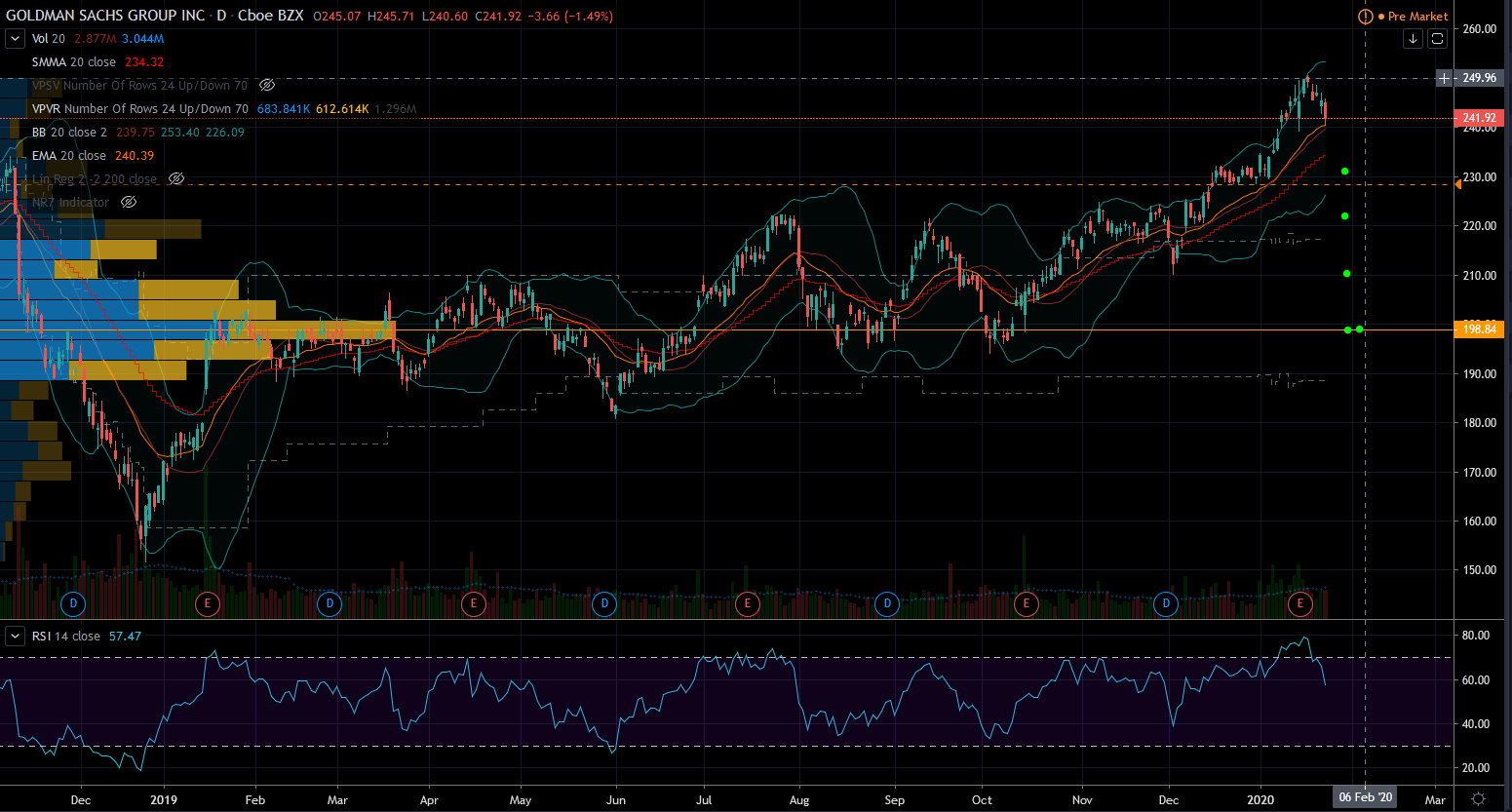This screenshot has height=812, width=1512.
Task: Click the orange 198.84 price line label
Action: 1479,329
